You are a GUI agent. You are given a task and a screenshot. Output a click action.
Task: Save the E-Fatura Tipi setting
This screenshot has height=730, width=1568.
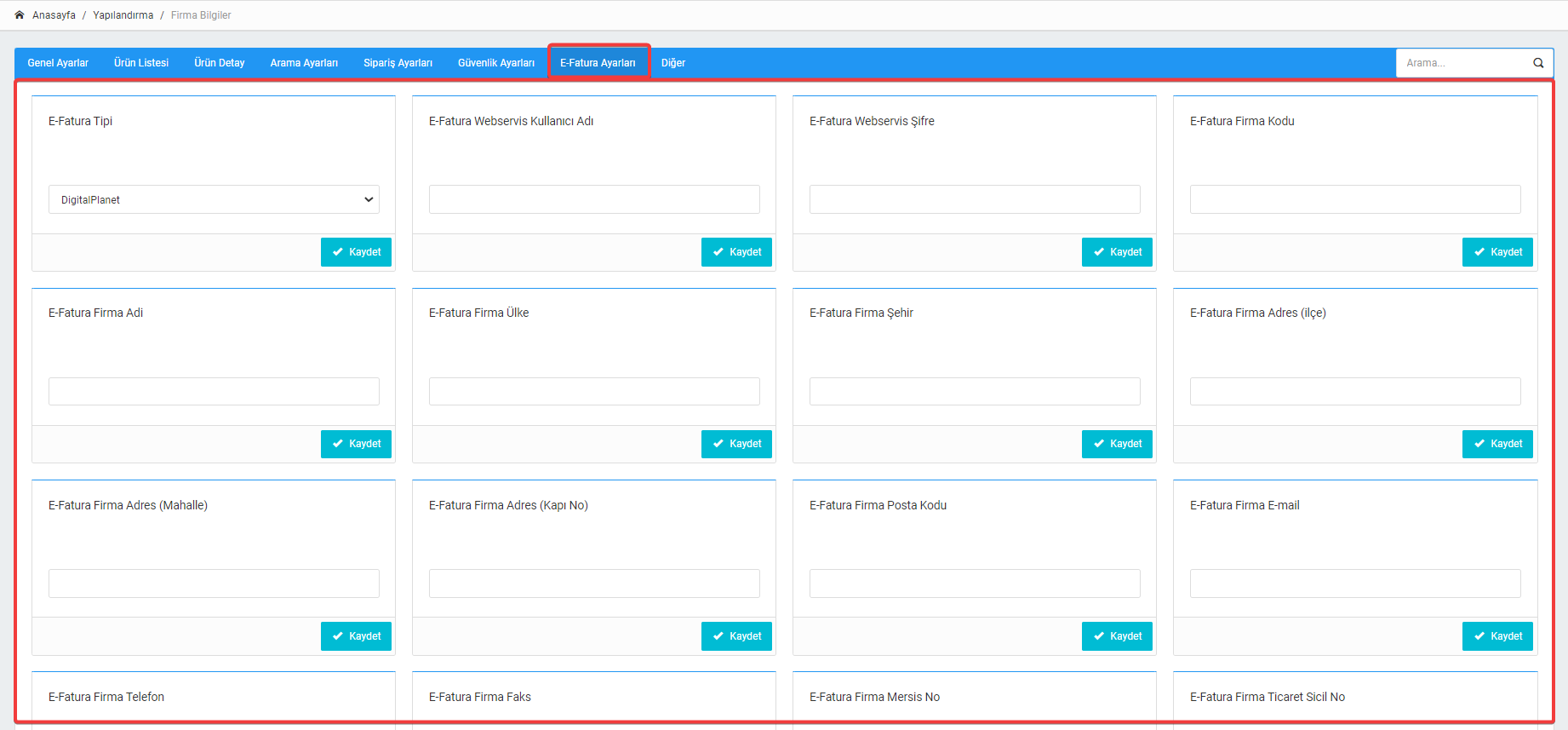point(356,252)
